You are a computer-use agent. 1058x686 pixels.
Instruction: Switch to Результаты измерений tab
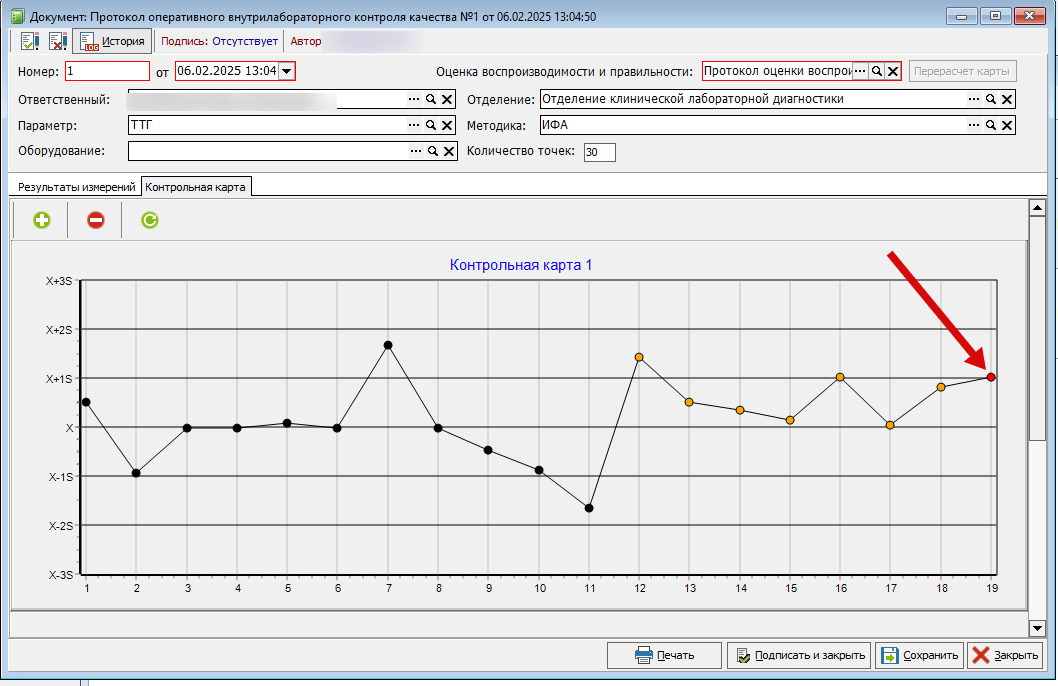click(76, 187)
